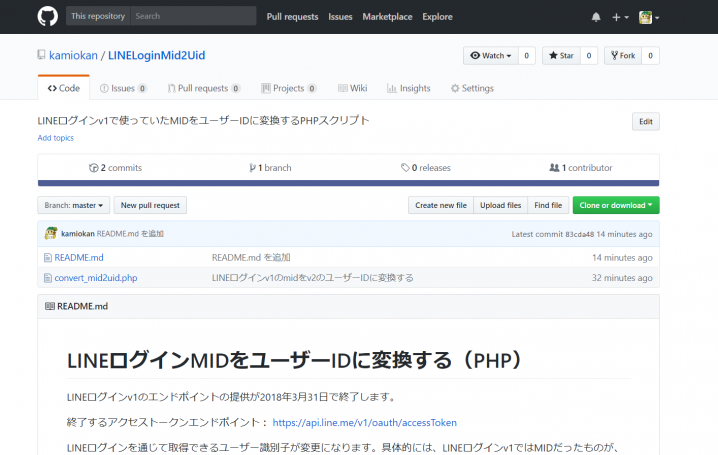Go to Marketplace in header
Screen dimensions: 718x455
click(x=387, y=17)
